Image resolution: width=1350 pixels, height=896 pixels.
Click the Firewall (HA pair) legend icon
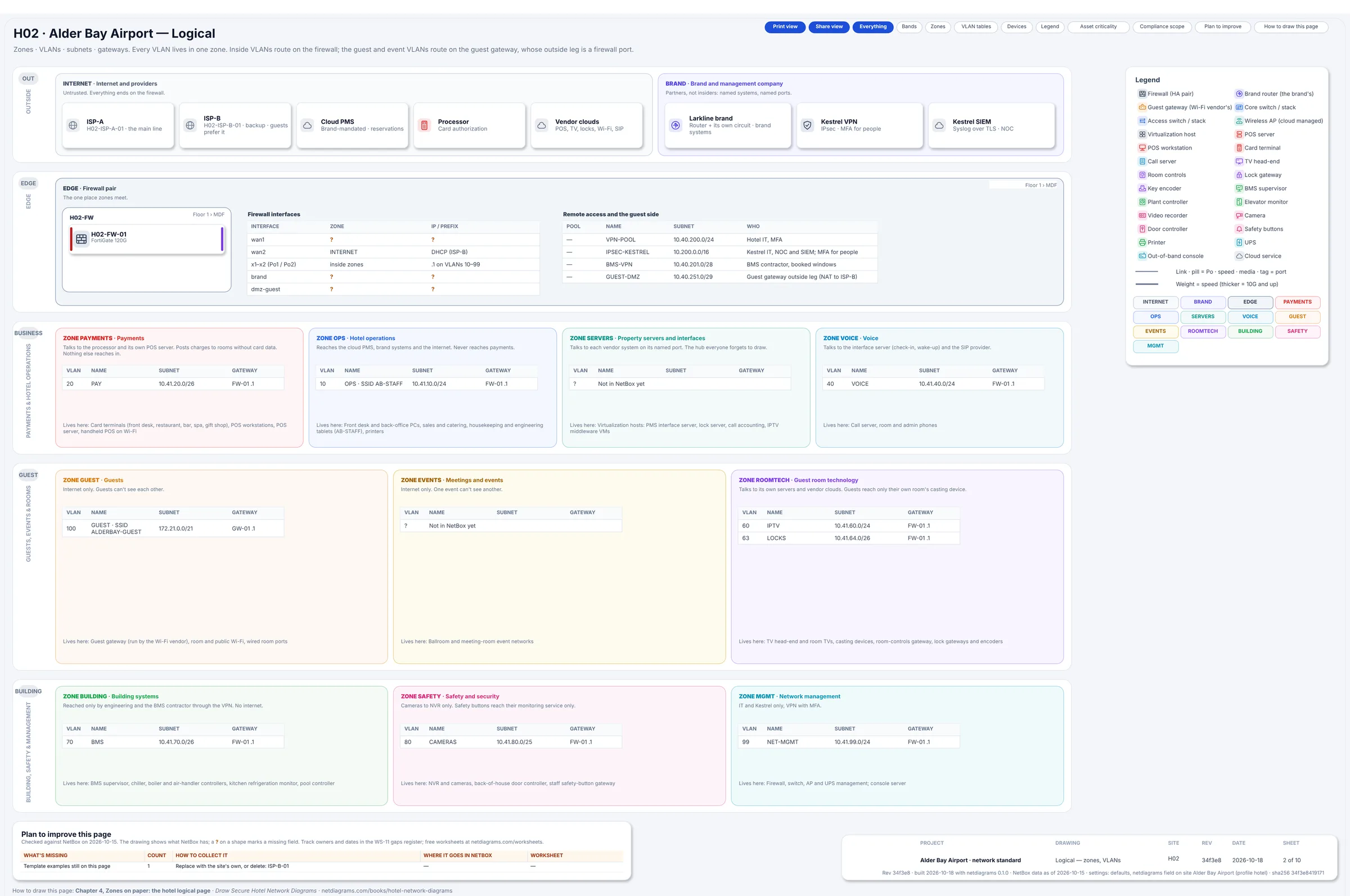(x=1142, y=94)
